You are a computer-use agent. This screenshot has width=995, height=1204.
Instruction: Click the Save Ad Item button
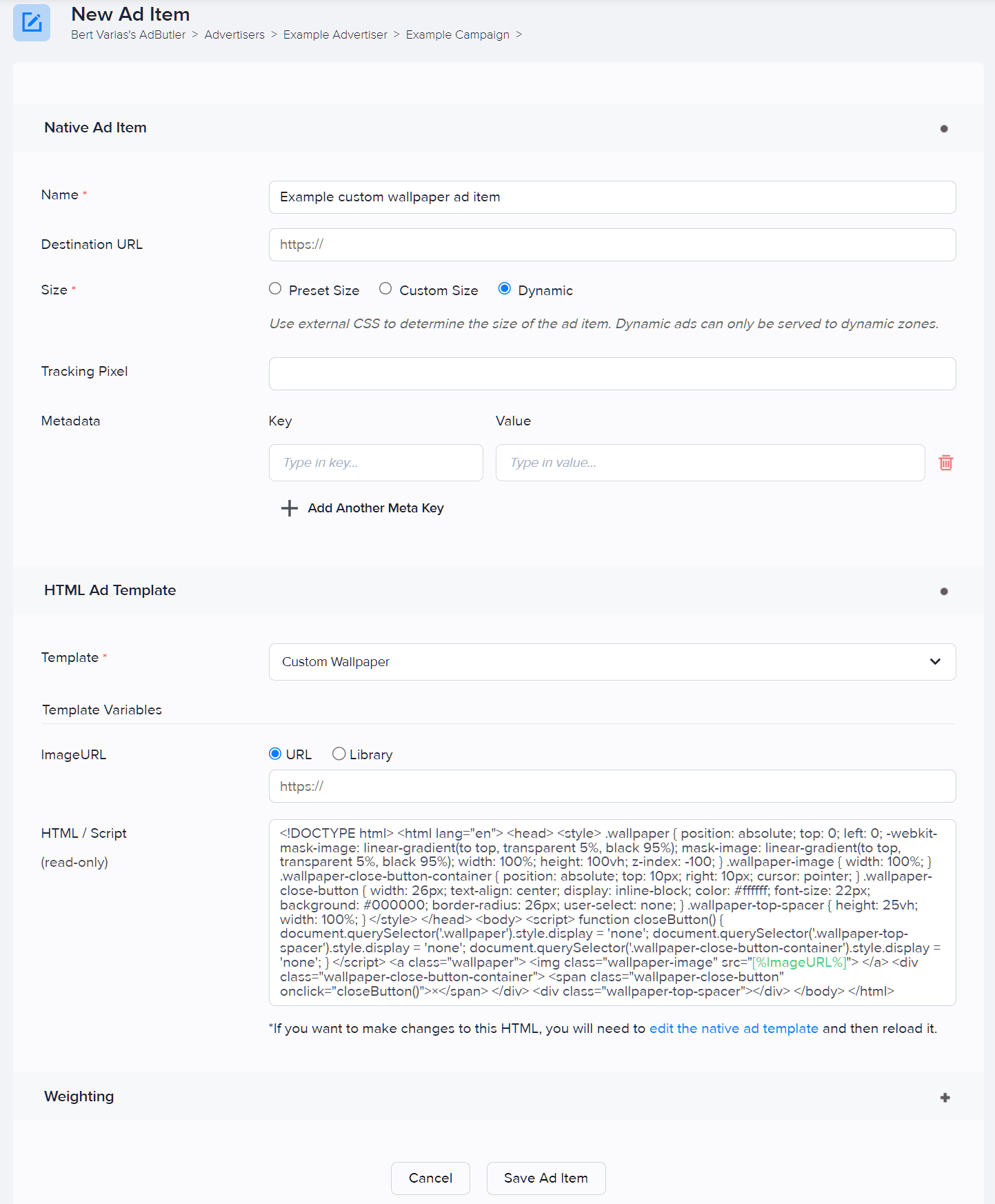pyautogui.click(x=546, y=1178)
